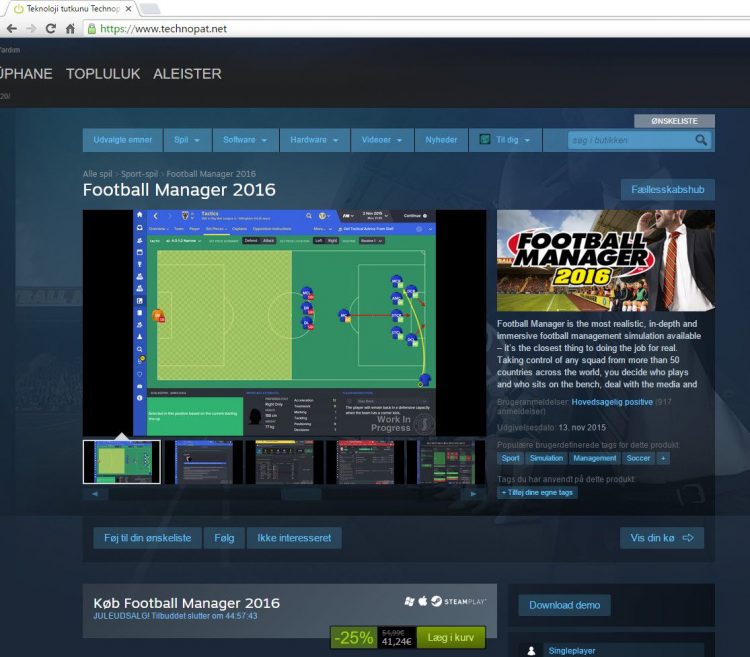
Task: Click the Læg i kurv button
Action: click(x=451, y=637)
